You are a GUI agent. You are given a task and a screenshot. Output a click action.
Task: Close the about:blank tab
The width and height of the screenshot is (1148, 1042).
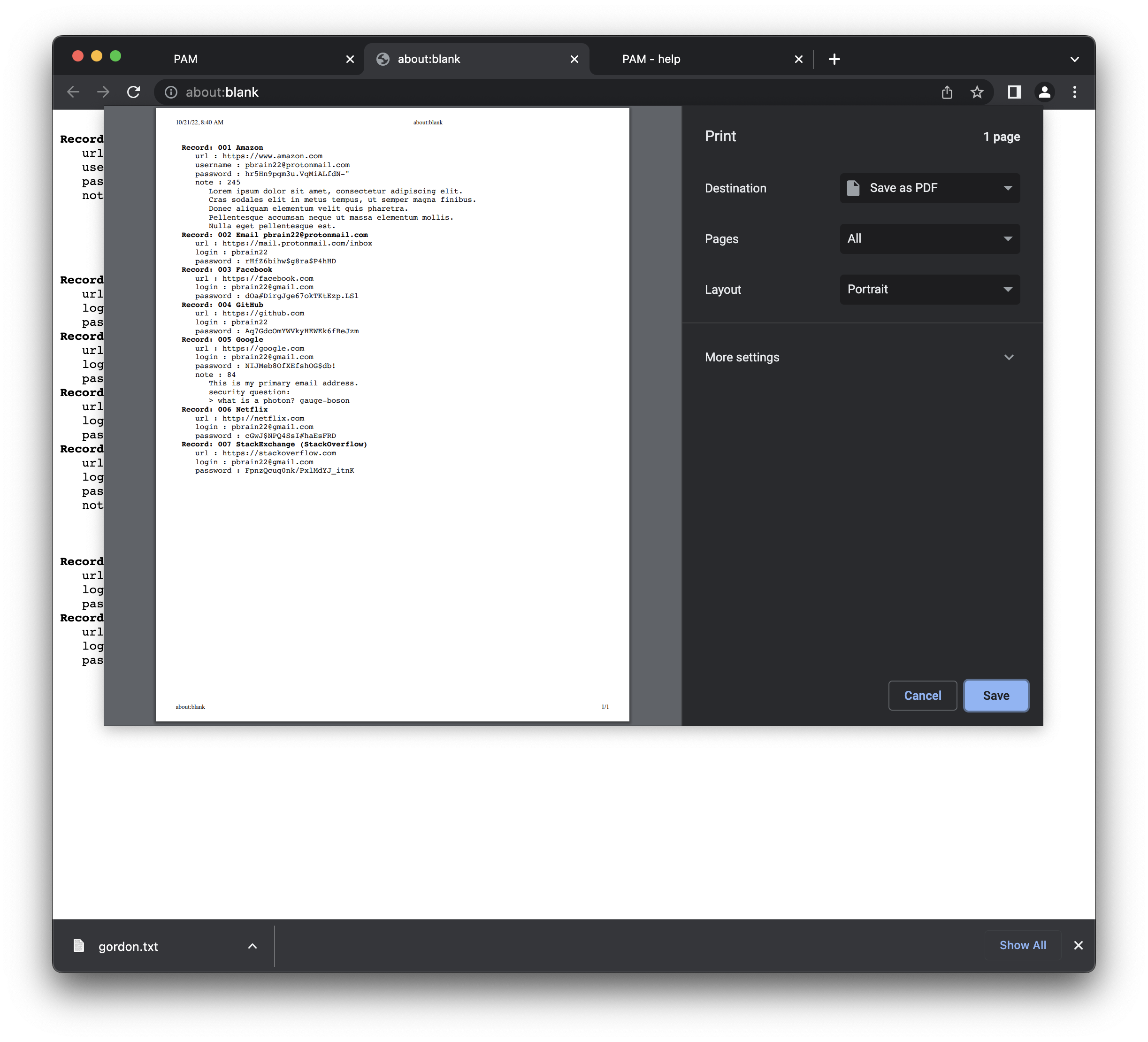[574, 59]
